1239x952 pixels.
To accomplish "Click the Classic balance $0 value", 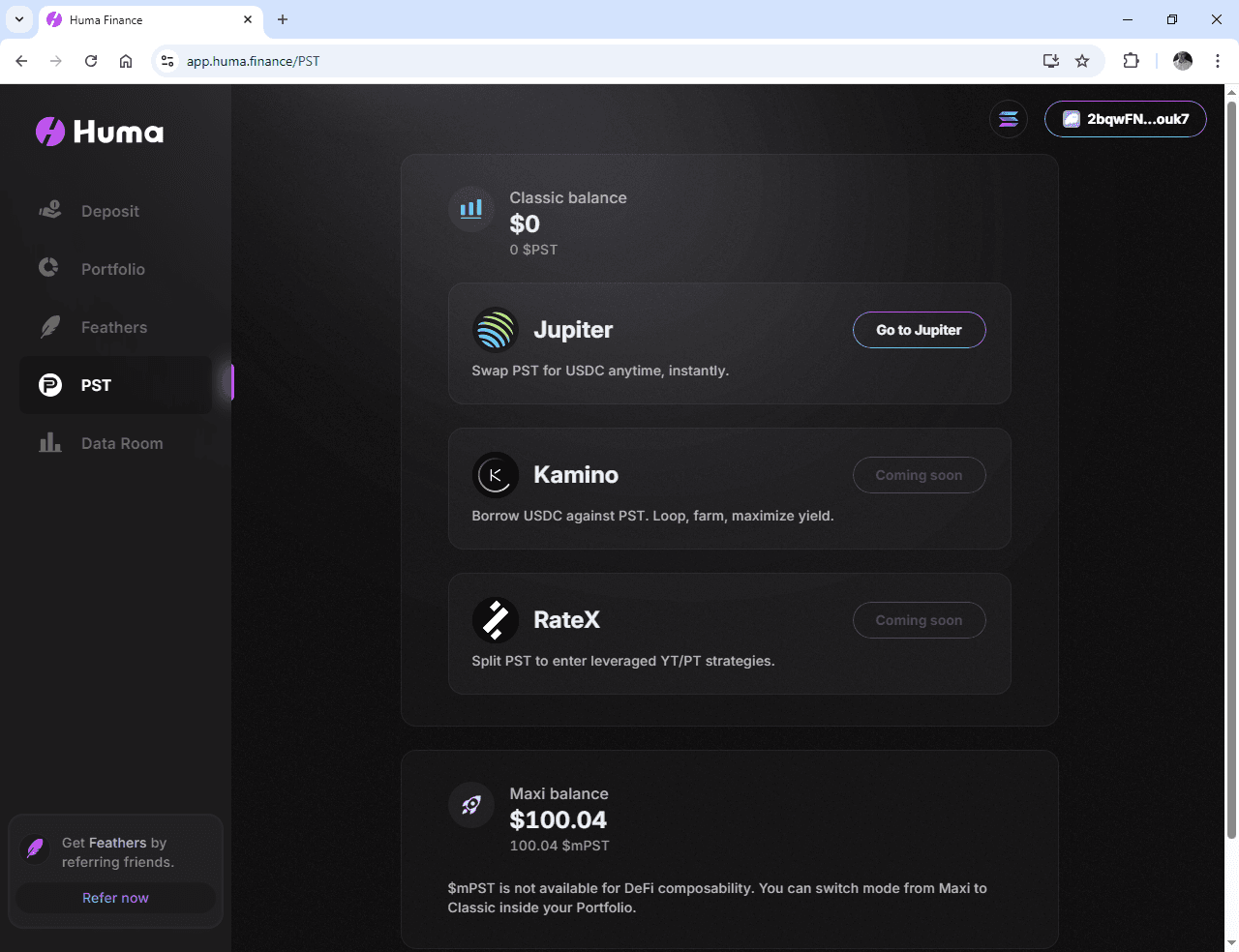I will (525, 224).
